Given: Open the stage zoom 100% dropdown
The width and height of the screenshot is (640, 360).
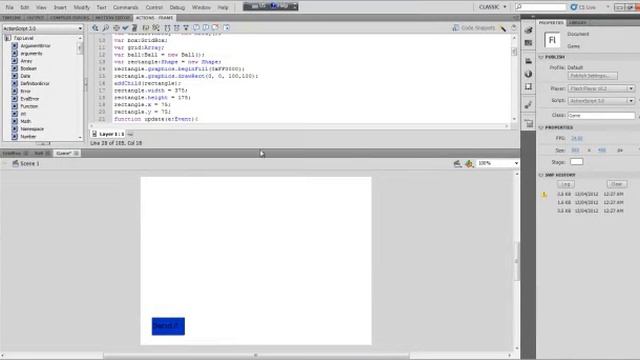Looking at the screenshot, I should pyautogui.click(x=498, y=163).
